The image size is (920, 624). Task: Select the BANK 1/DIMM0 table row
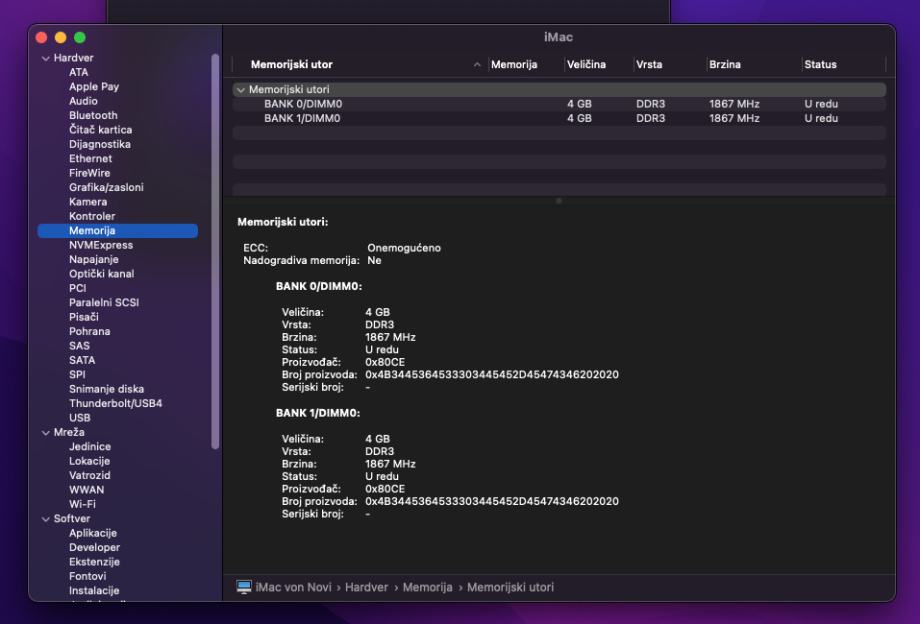click(302, 118)
